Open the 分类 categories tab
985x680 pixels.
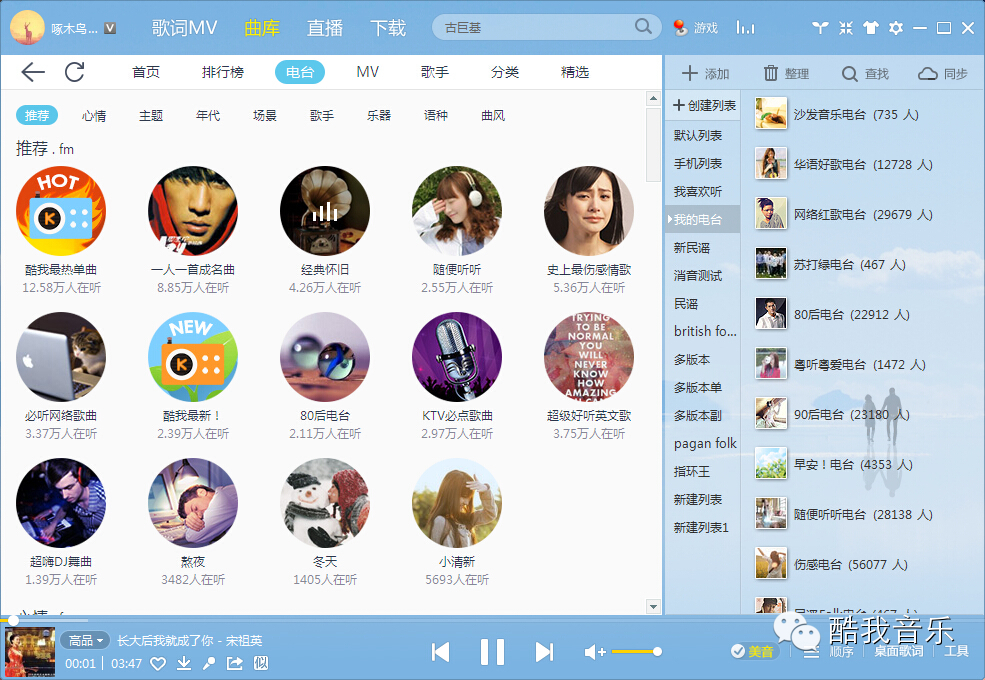point(505,72)
